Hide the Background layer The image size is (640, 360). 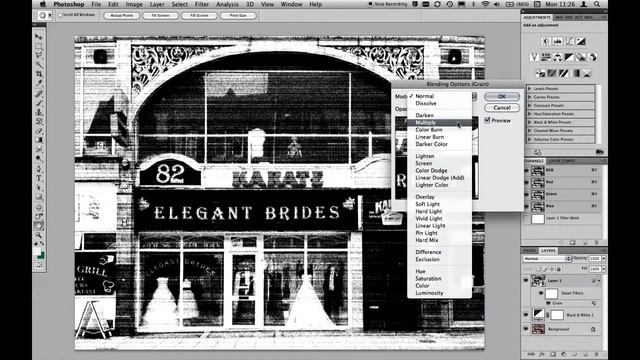526,329
